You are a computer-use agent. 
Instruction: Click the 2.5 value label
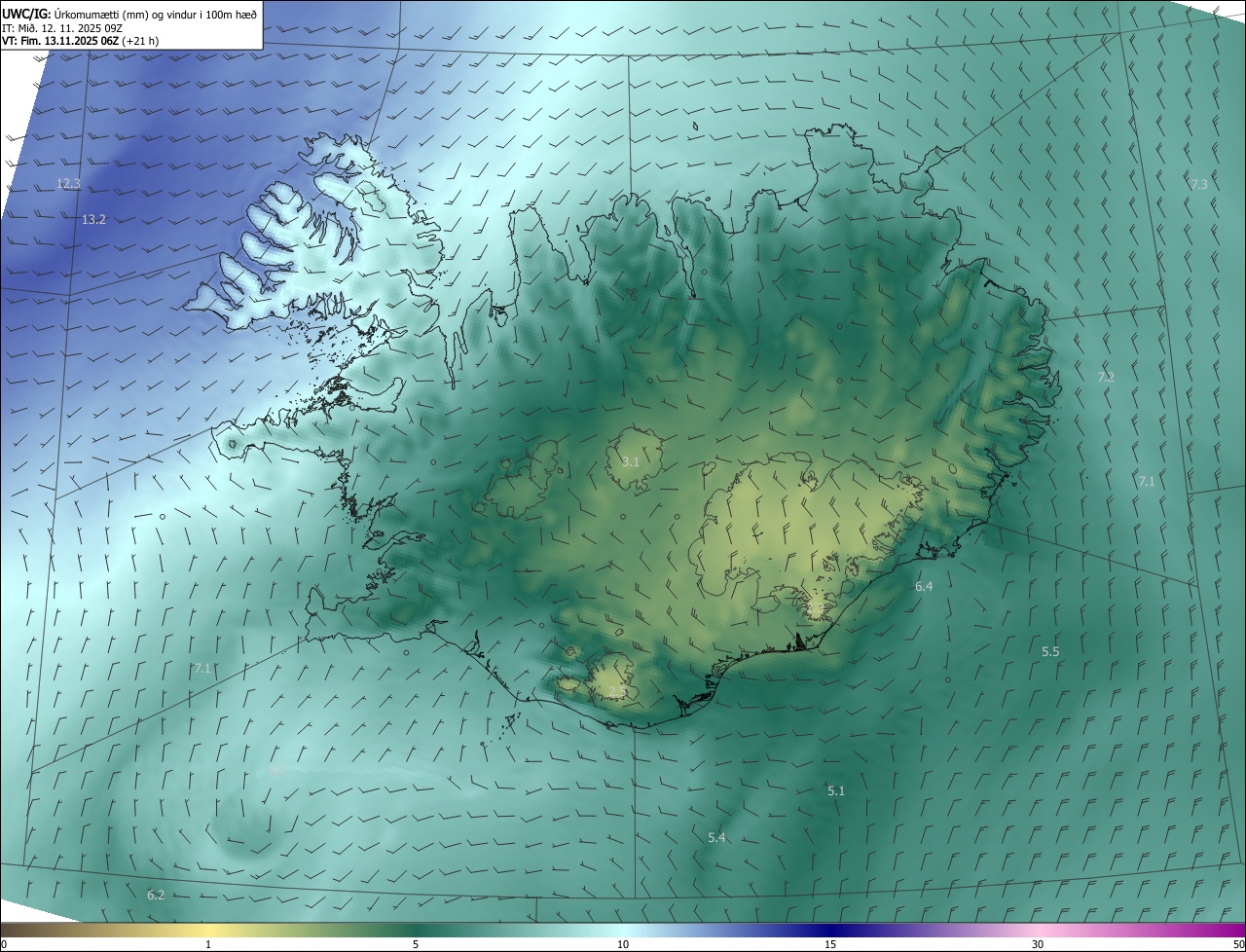617,692
